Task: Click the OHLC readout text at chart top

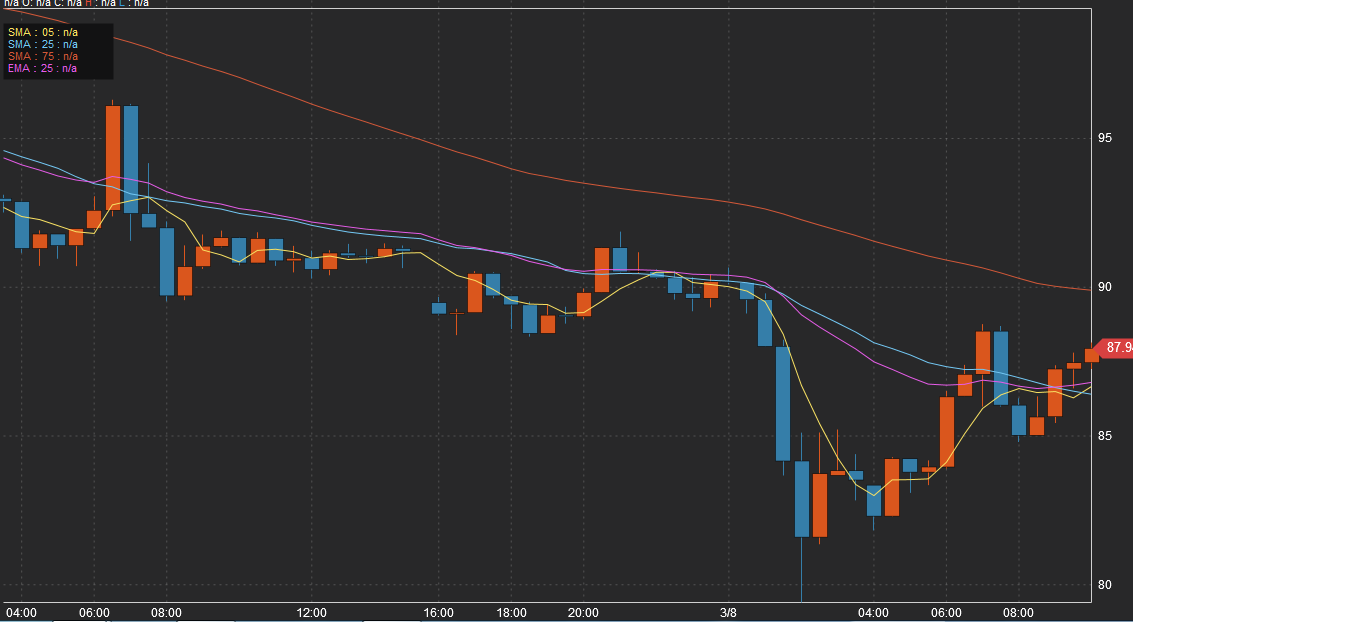Action: (x=76, y=3)
